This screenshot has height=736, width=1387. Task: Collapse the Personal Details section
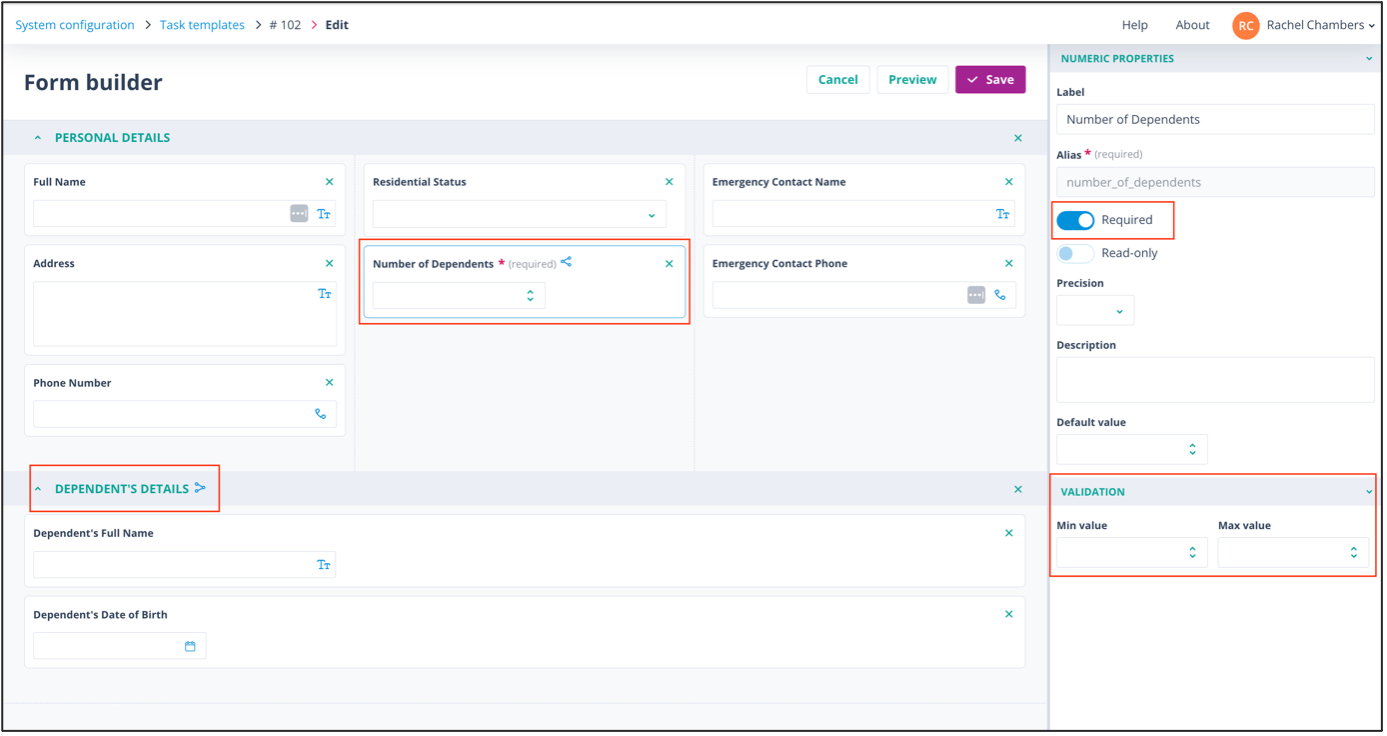[38, 138]
